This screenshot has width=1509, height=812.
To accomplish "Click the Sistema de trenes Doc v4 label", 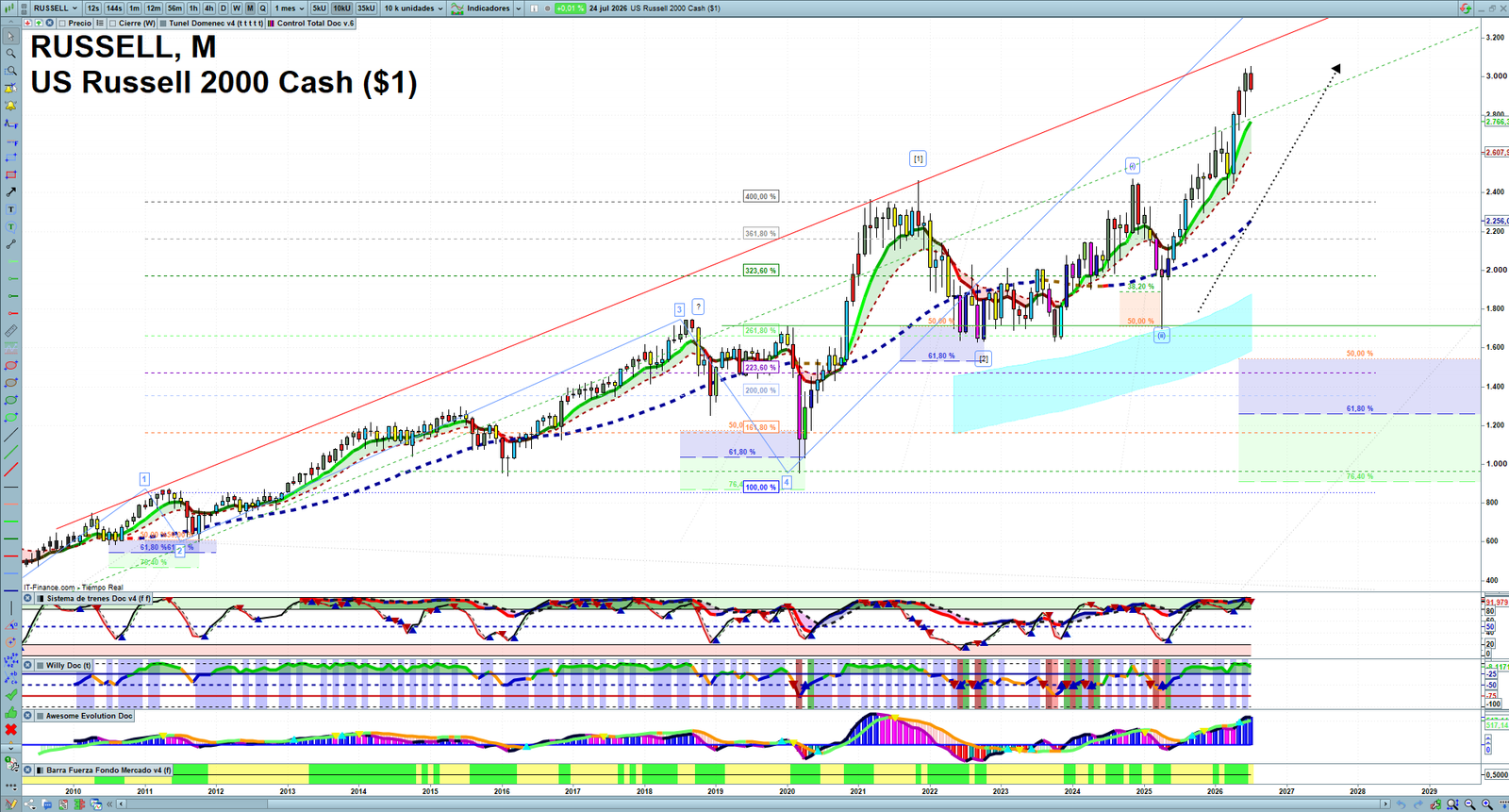I will 98,598.
